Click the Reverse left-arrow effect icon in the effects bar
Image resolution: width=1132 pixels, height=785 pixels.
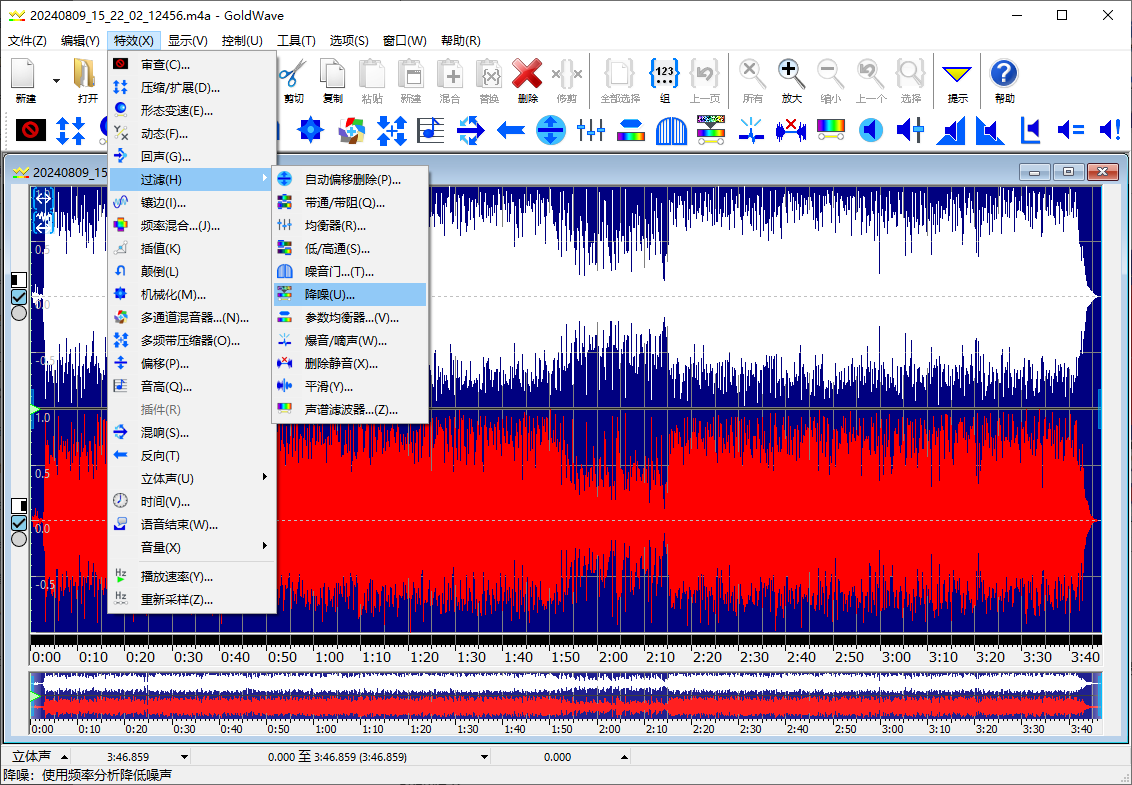(x=511, y=130)
